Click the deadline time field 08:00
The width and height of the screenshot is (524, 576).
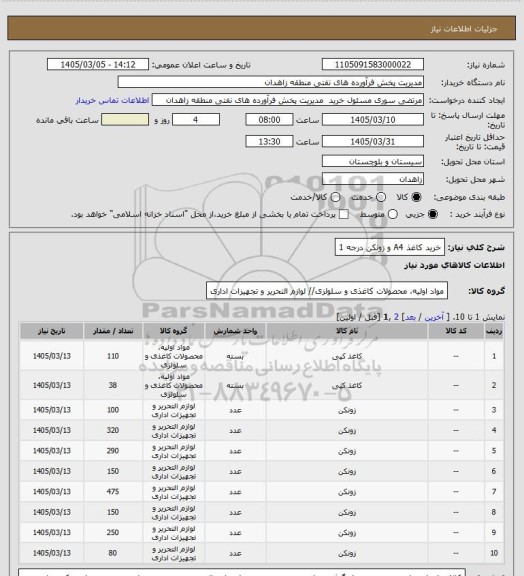pyautogui.click(x=269, y=120)
